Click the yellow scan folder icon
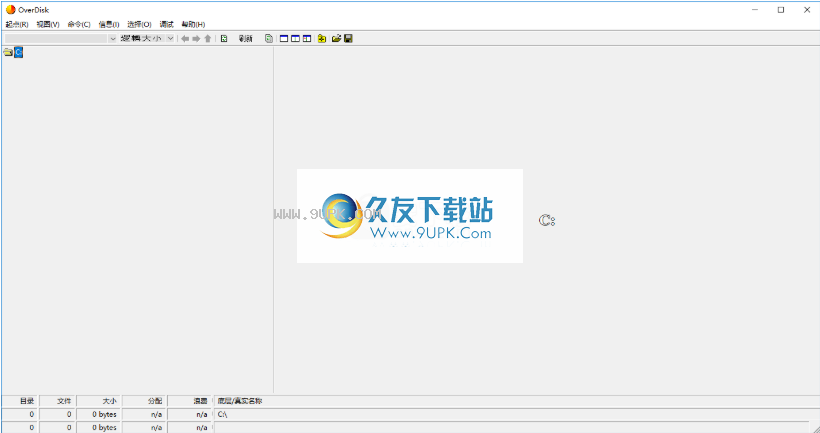 tap(322, 39)
